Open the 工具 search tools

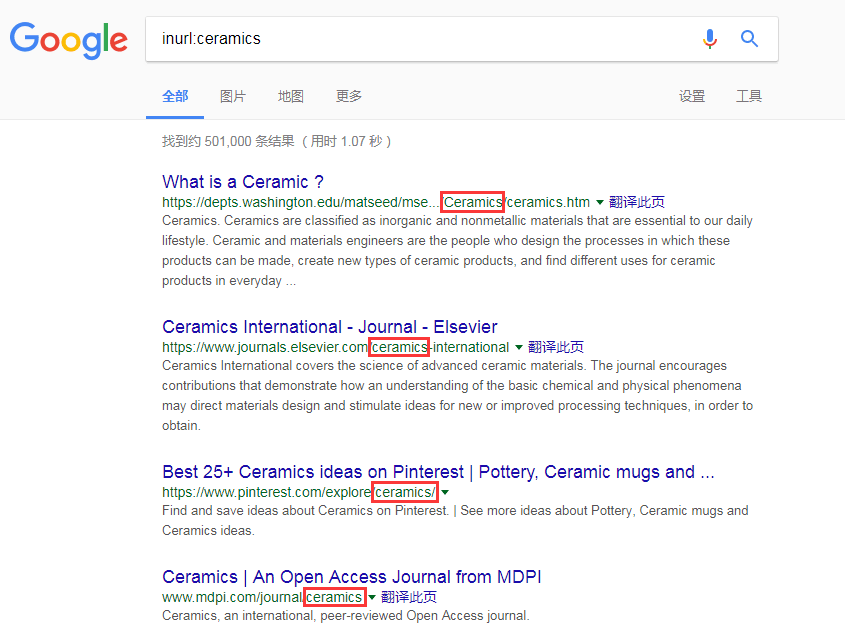coord(749,96)
